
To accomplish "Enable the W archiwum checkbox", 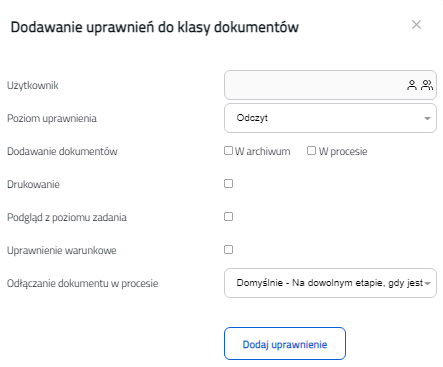I will [228, 151].
